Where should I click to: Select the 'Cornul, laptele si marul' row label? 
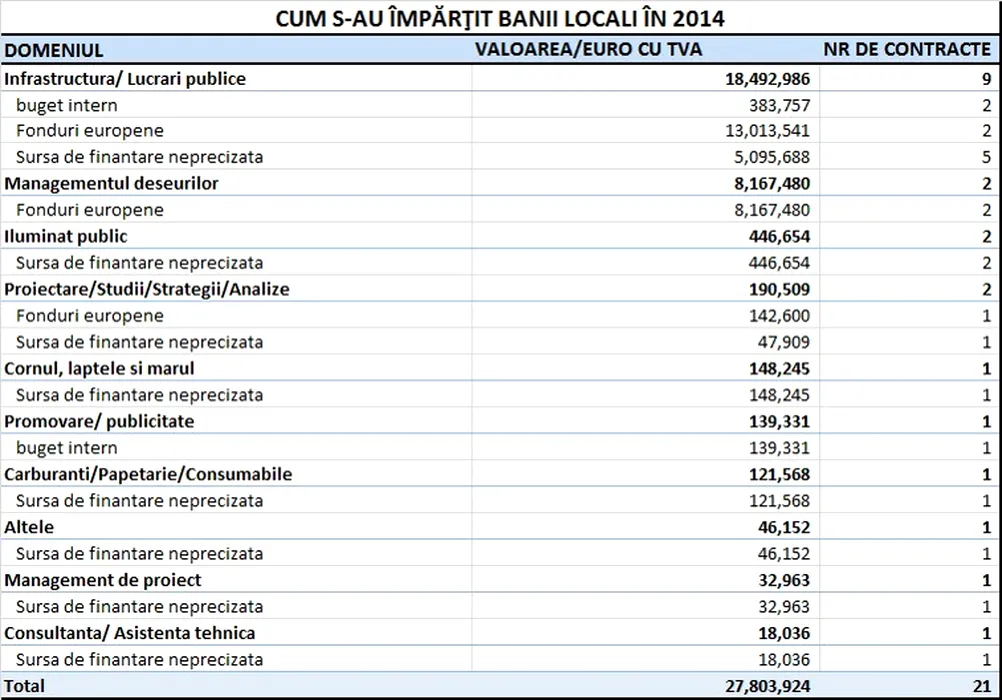[99, 368]
